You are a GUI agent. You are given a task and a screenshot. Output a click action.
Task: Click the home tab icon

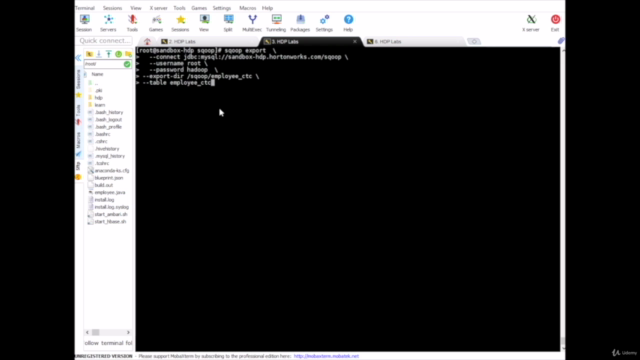click(x=147, y=41)
